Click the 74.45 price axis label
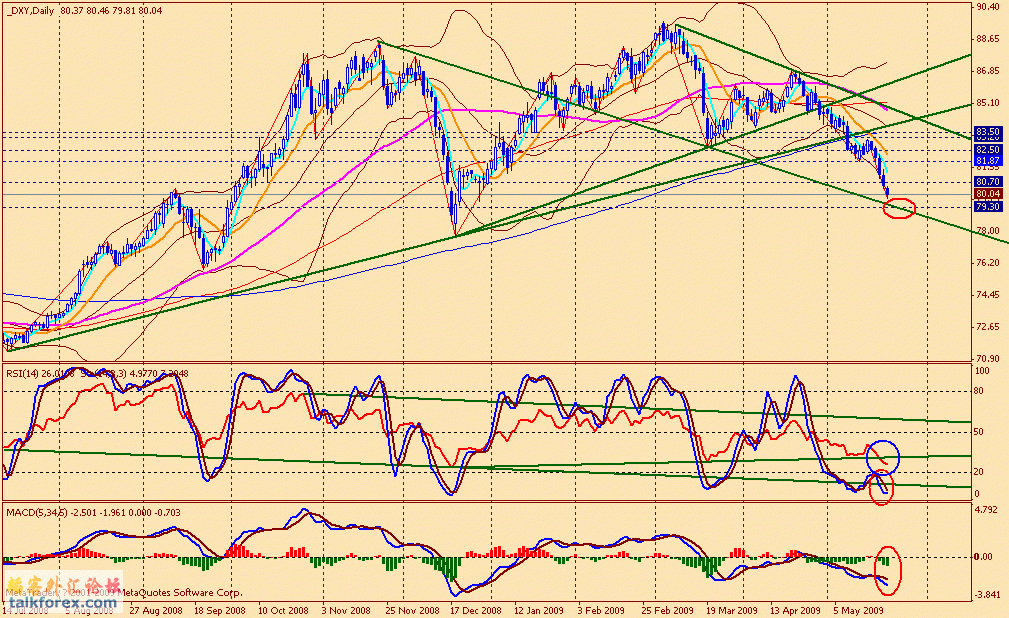The image size is (1009, 618). click(988, 295)
